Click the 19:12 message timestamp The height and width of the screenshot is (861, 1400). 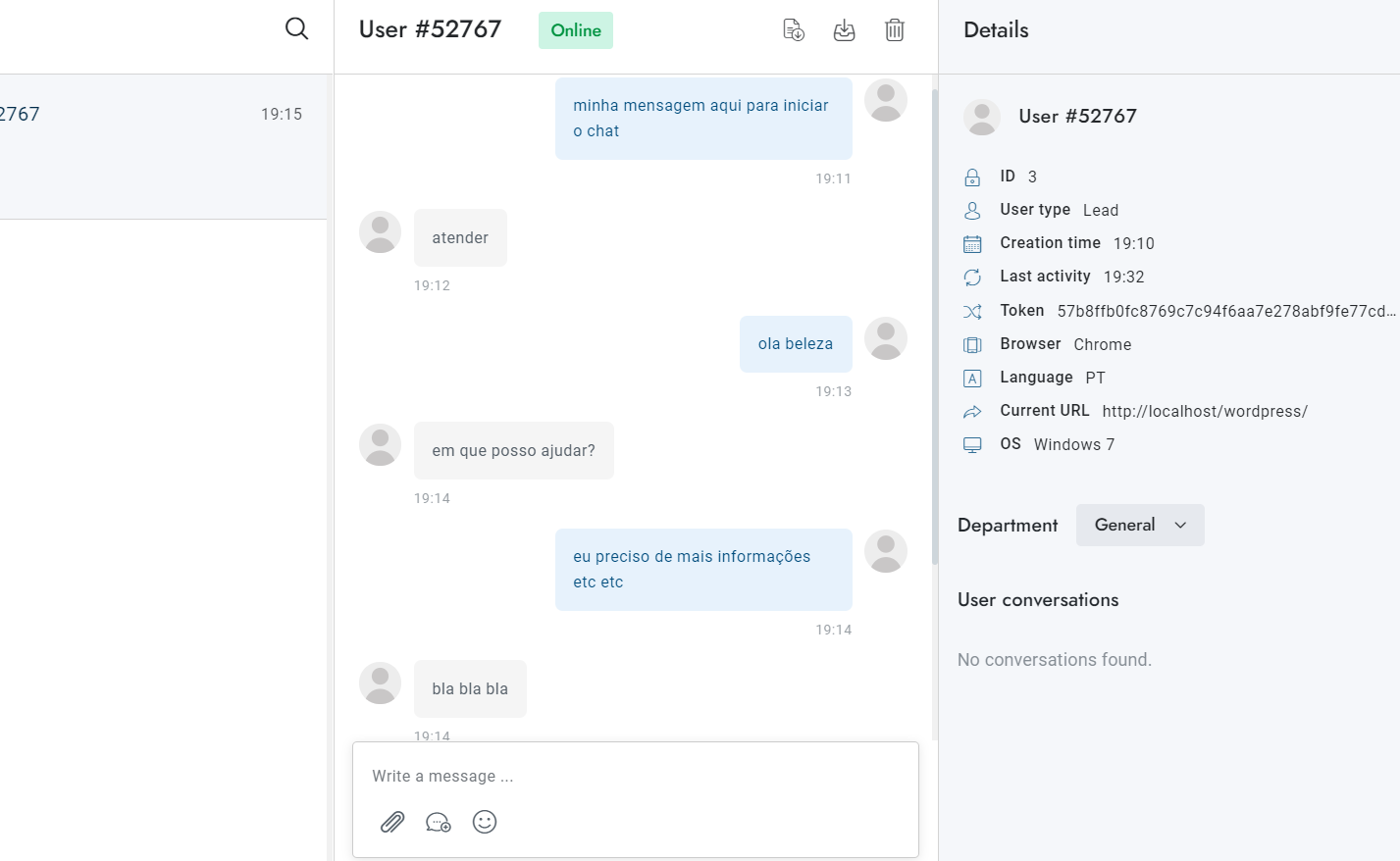[432, 285]
